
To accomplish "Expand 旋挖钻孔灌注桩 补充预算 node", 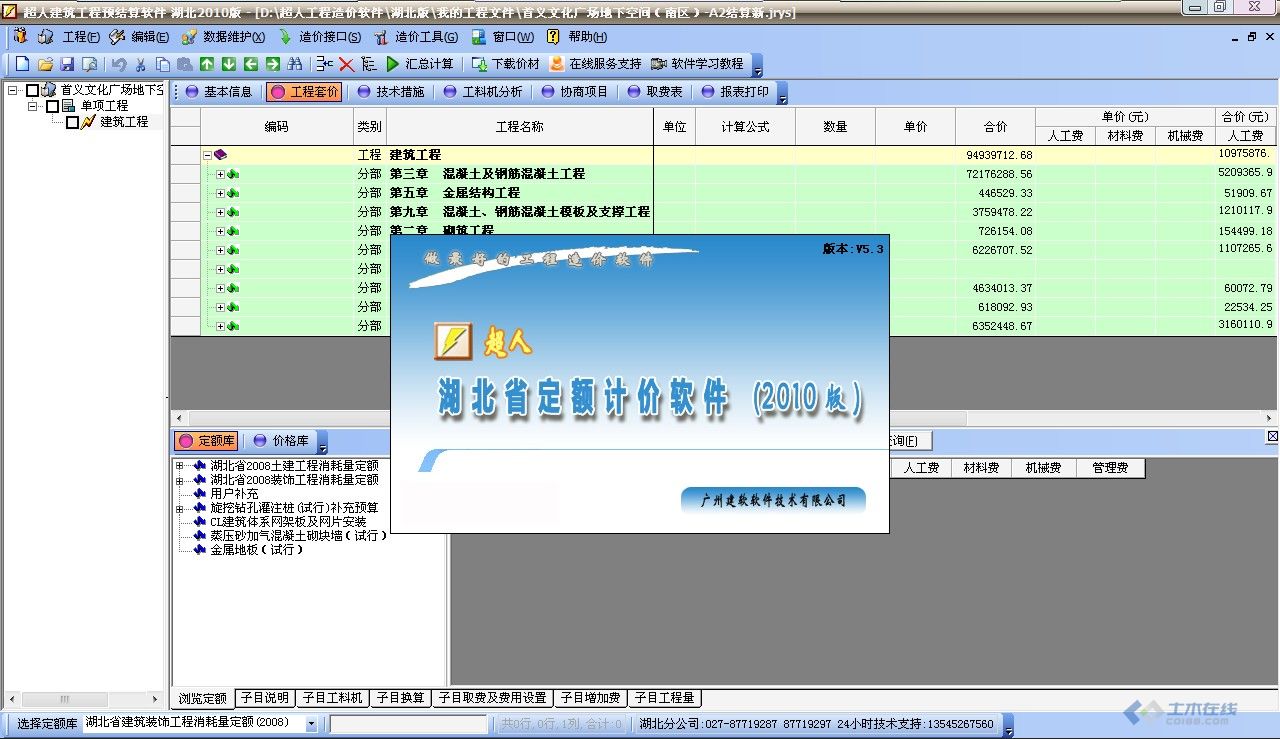I will pos(180,508).
